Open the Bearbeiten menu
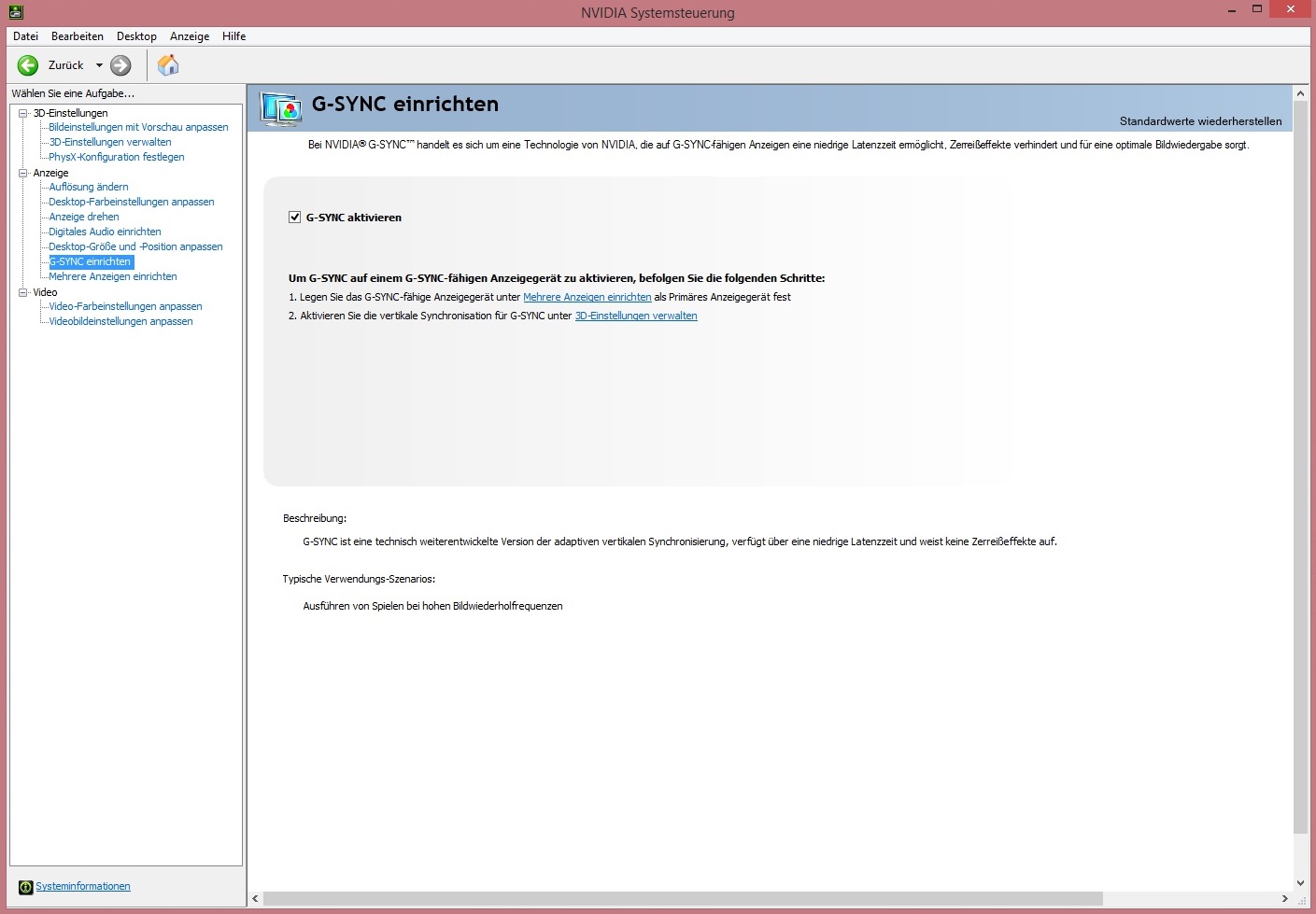 78,36
